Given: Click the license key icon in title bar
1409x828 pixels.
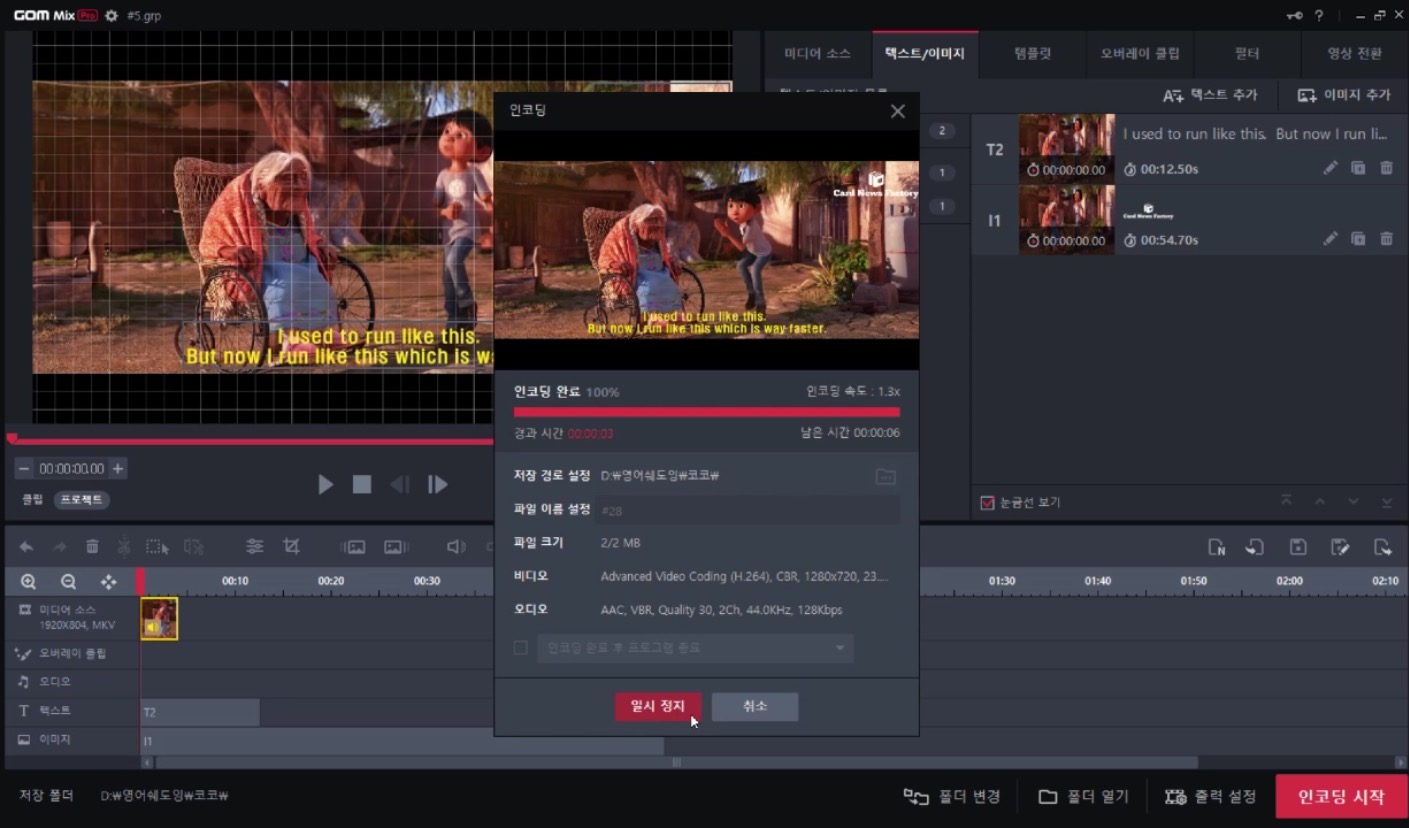Looking at the screenshot, I should pos(1294,16).
